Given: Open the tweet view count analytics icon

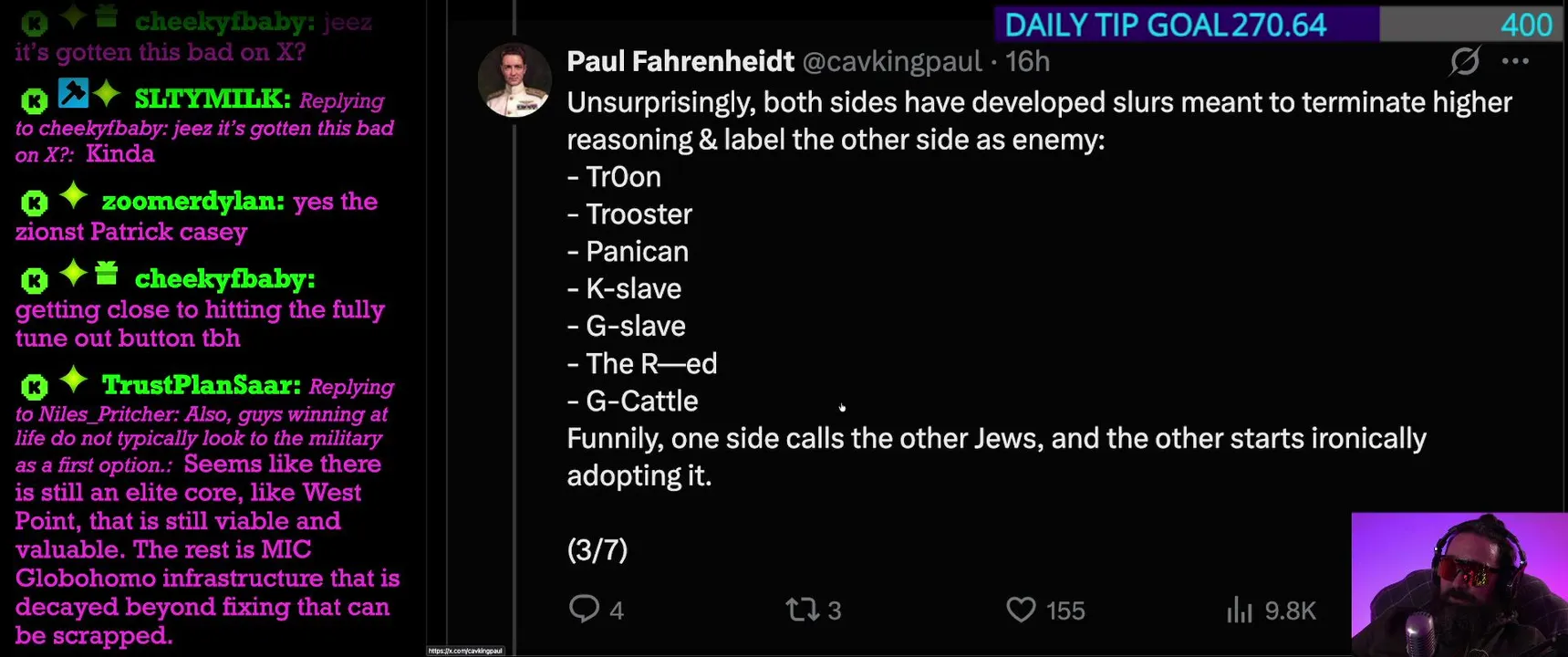Looking at the screenshot, I should pos(1239,610).
